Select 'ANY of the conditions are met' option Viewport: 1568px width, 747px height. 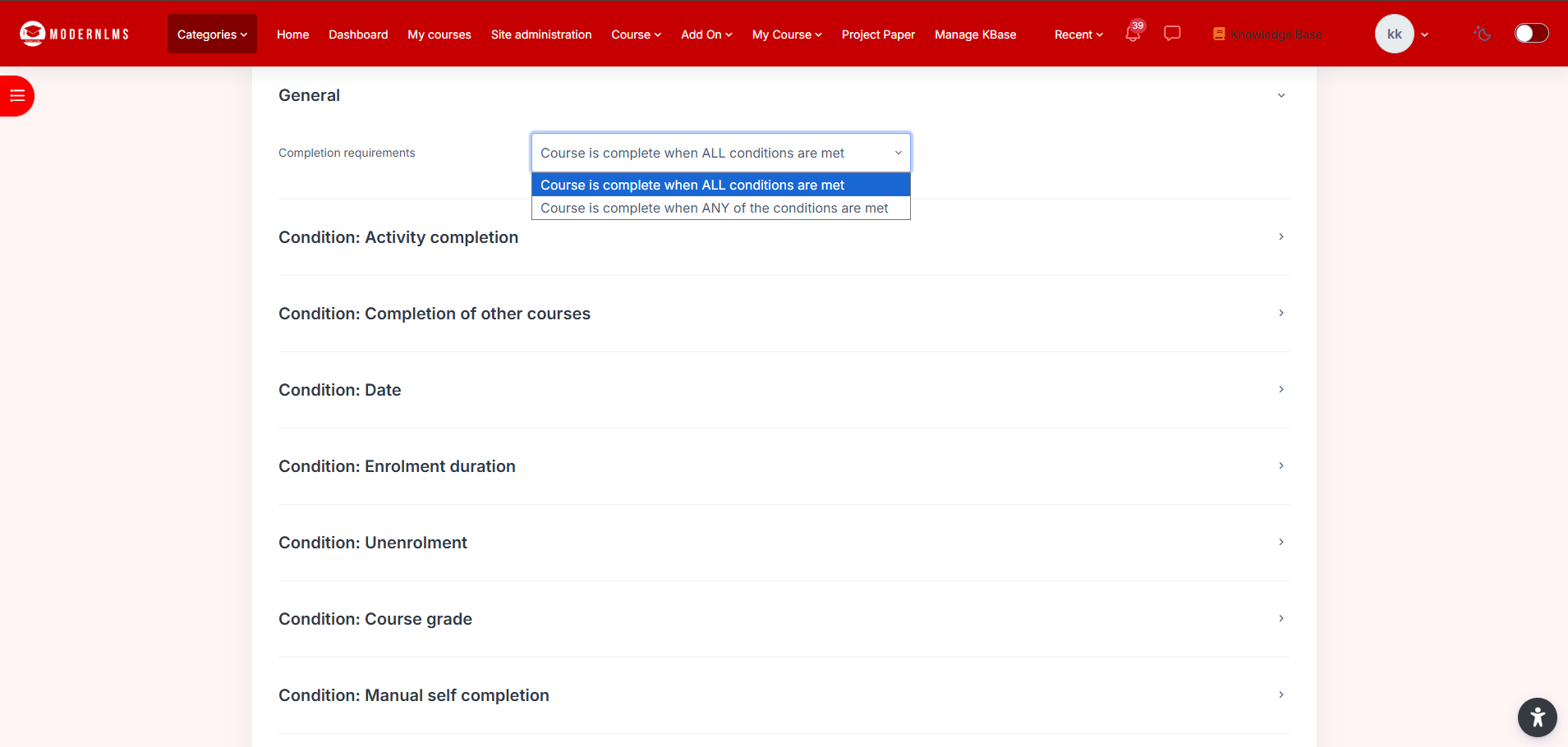[x=721, y=208]
